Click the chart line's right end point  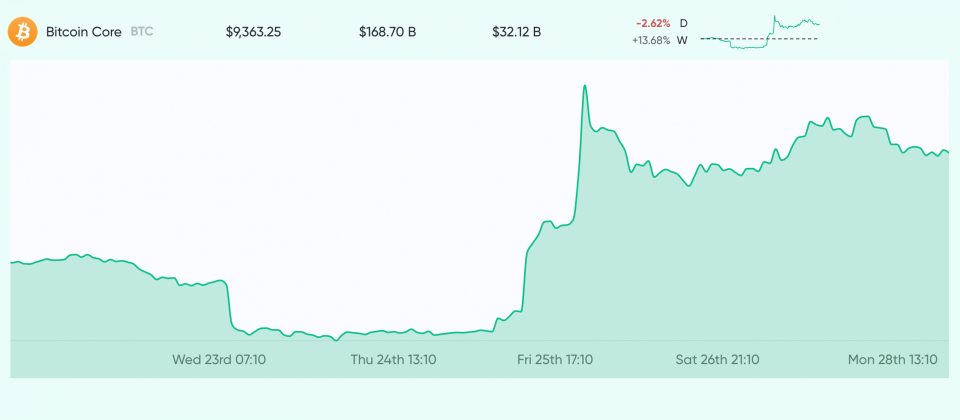click(947, 152)
